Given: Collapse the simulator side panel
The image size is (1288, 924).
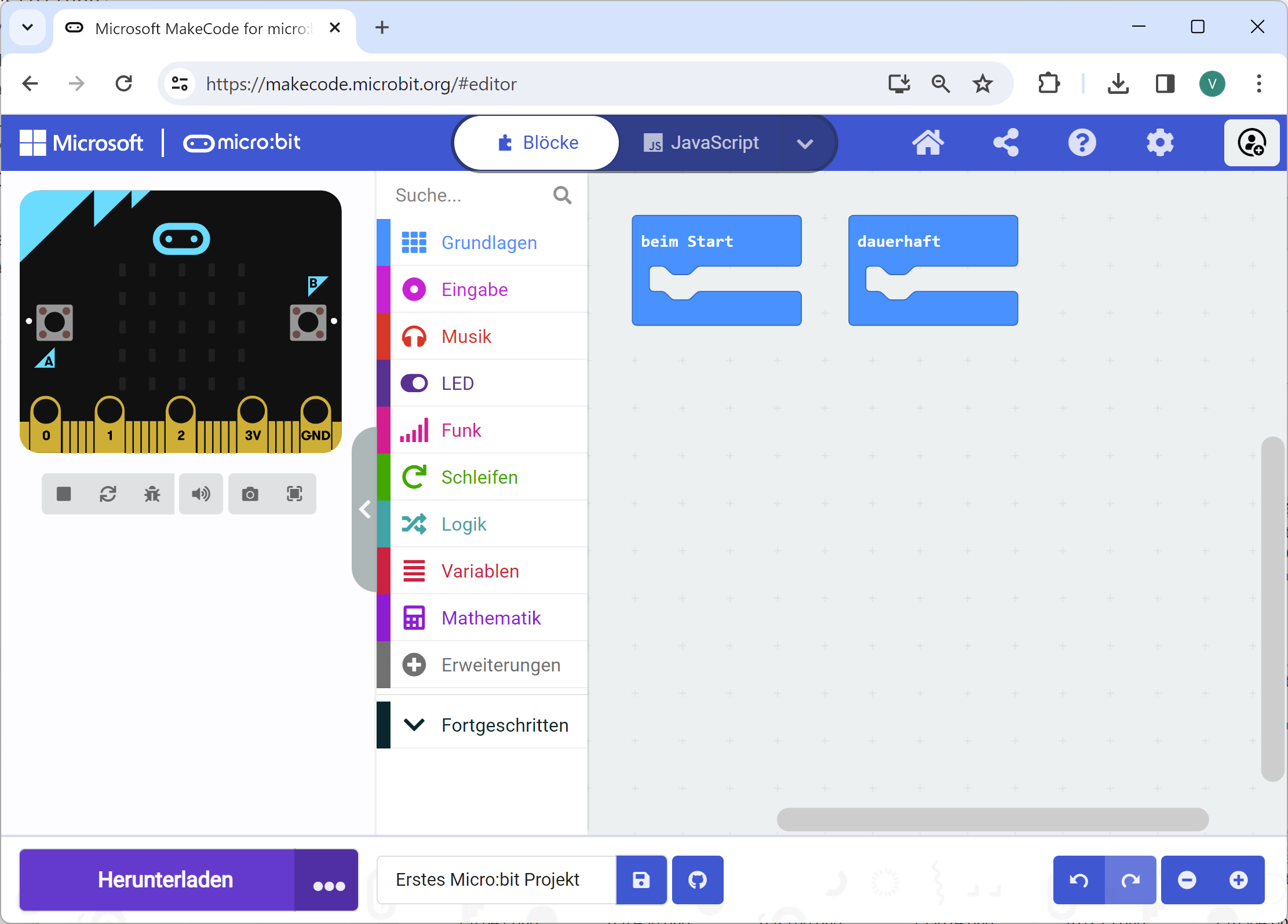Looking at the screenshot, I should (364, 510).
